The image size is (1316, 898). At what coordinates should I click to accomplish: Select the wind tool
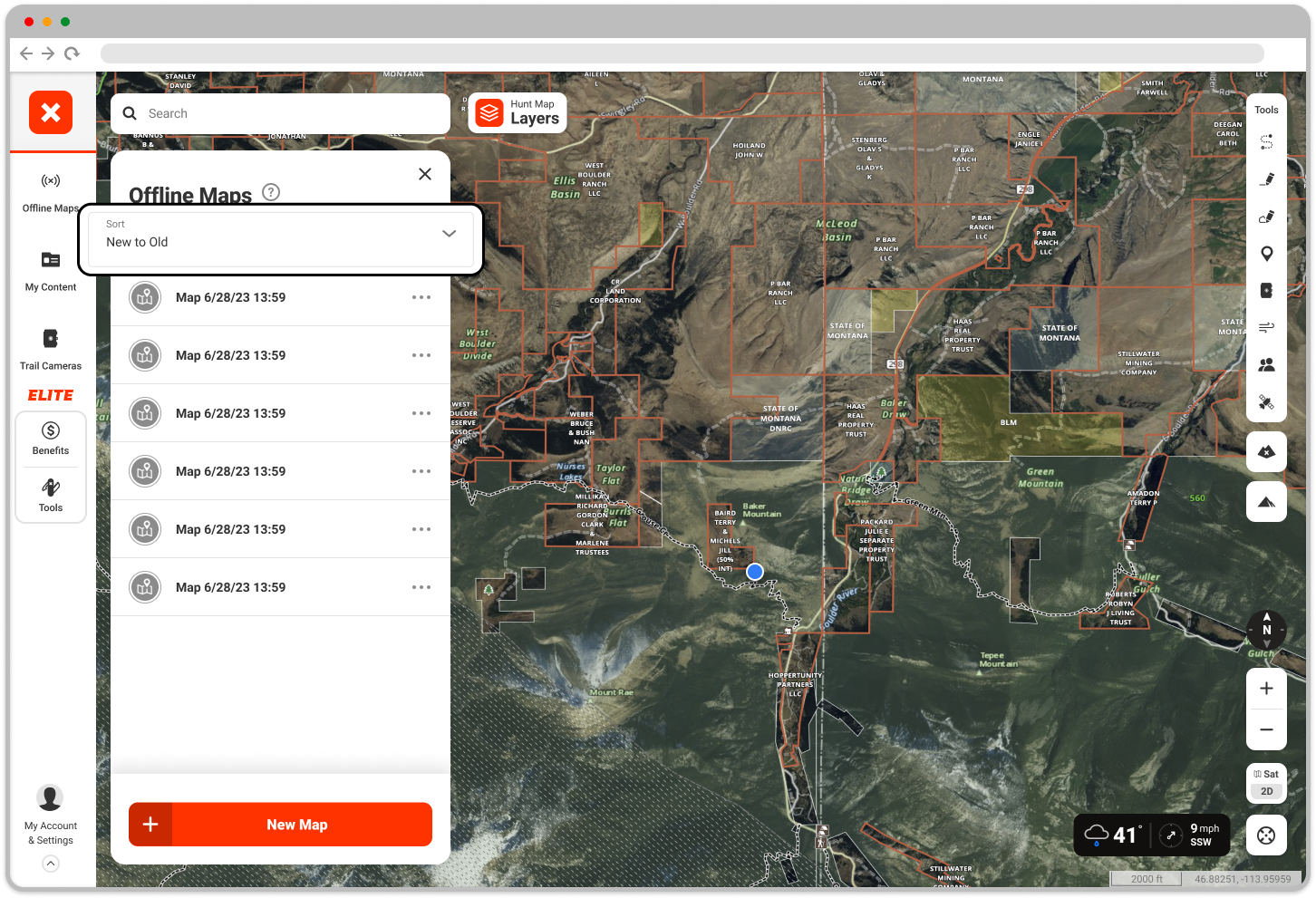click(x=1266, y=327)
